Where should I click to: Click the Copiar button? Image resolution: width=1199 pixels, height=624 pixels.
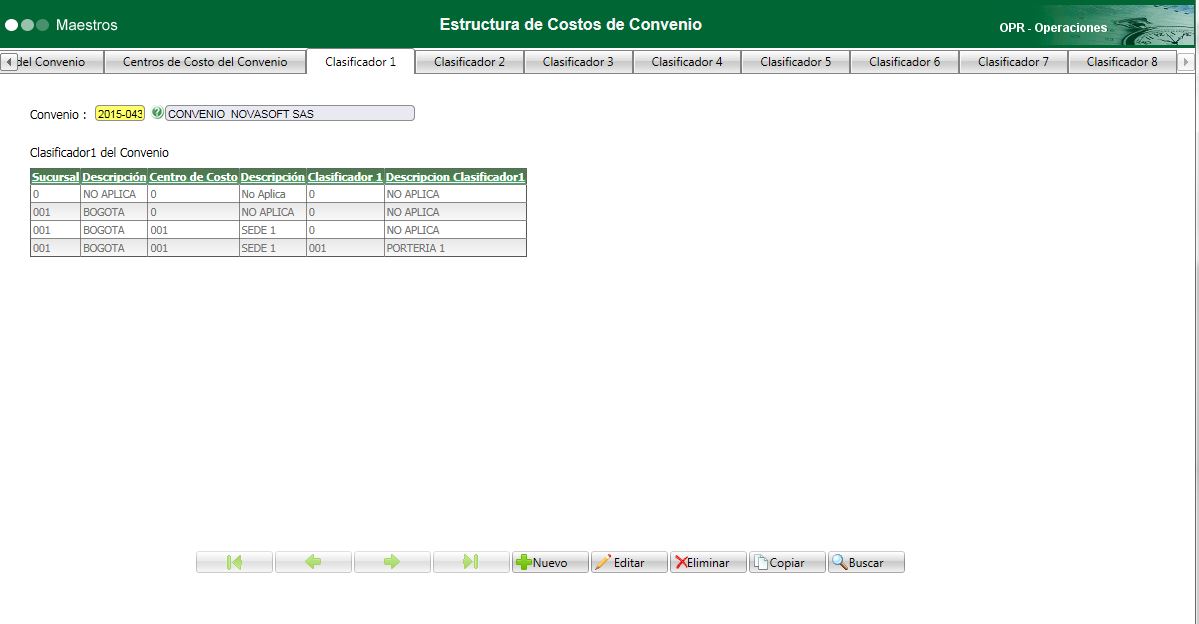[789, 561]
